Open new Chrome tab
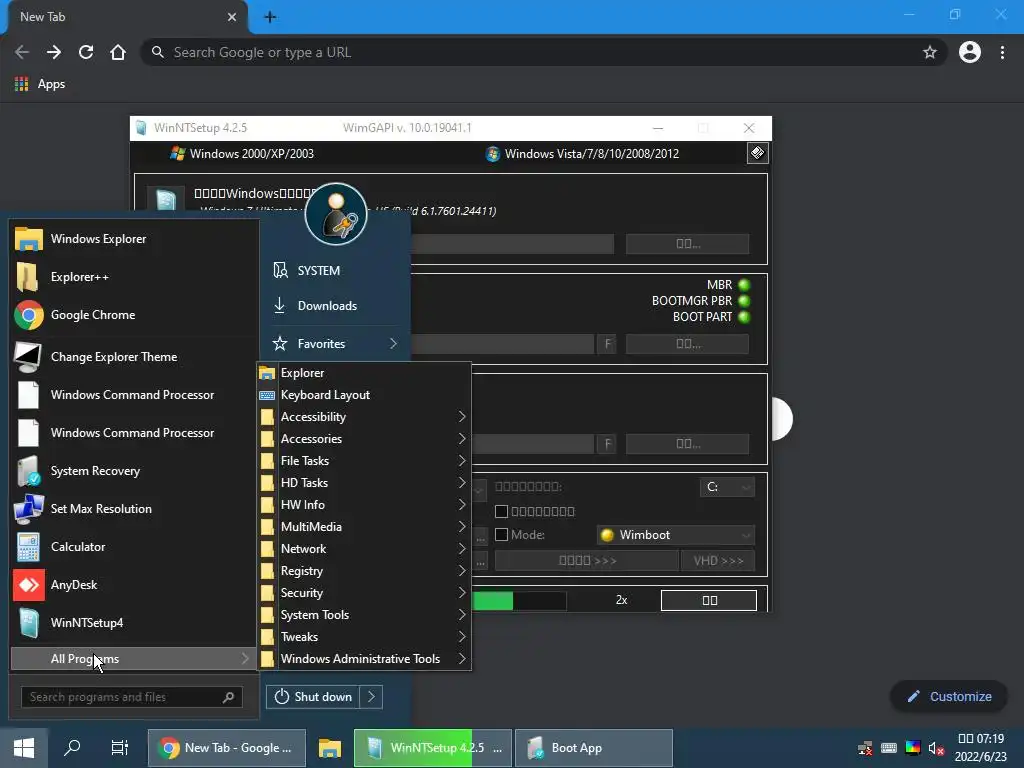 click(x=270, y=17)
